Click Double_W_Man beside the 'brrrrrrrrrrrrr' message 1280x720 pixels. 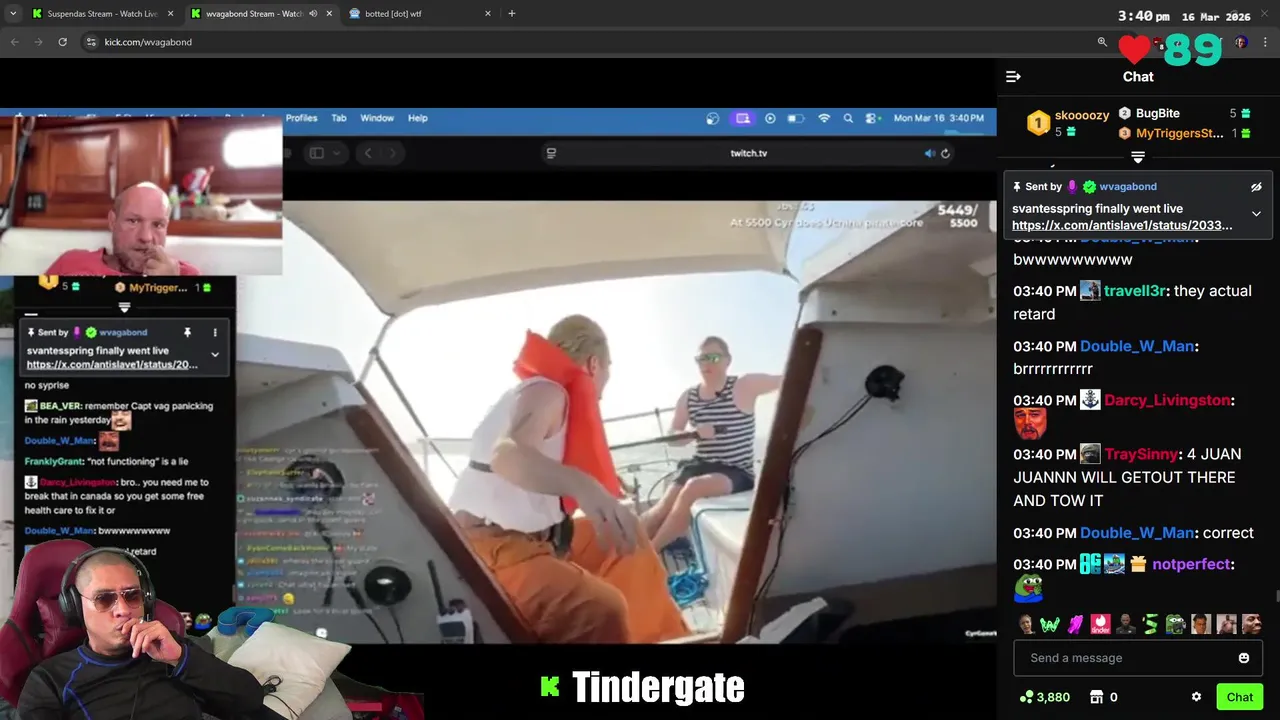[1137, 346]
